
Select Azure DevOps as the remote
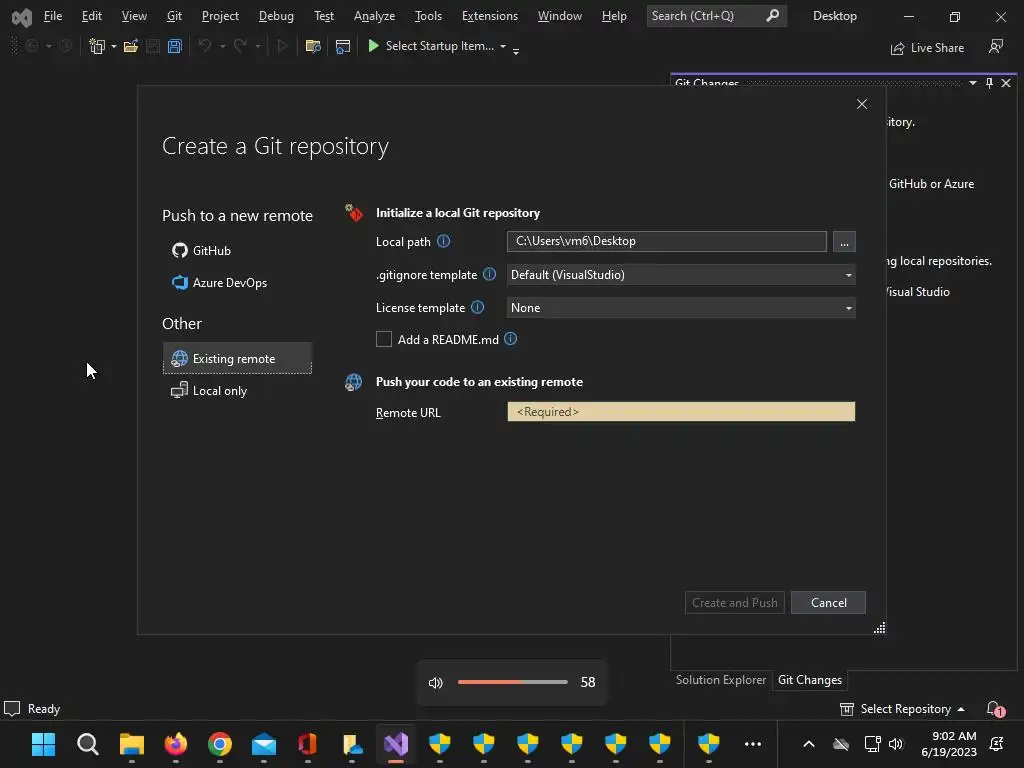(x=219, y=283)
